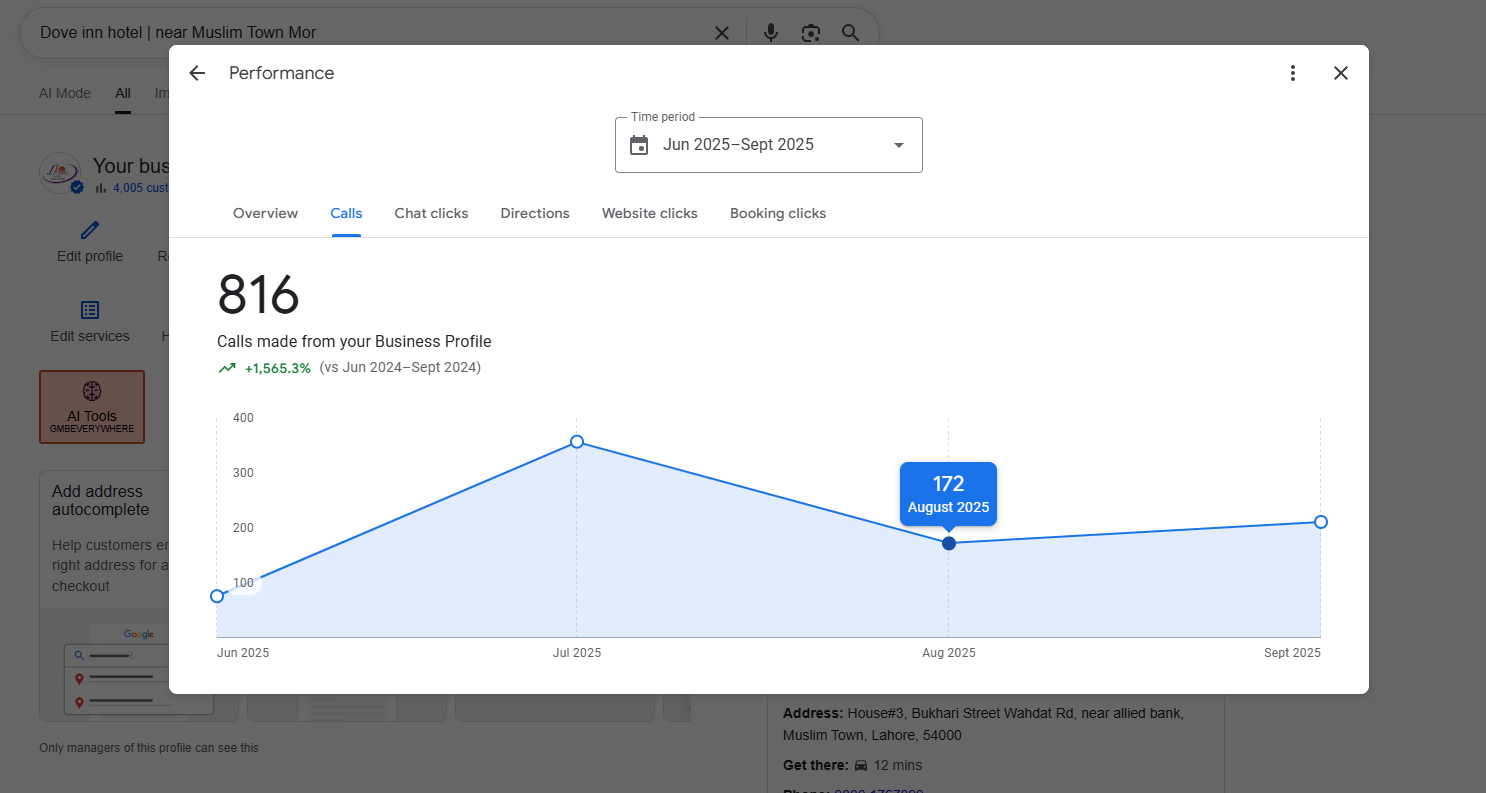Image resolution: width=1486 pixels, height=793 pixels.
Task: Start voice search with microphone icon
Action: [770, 33]
